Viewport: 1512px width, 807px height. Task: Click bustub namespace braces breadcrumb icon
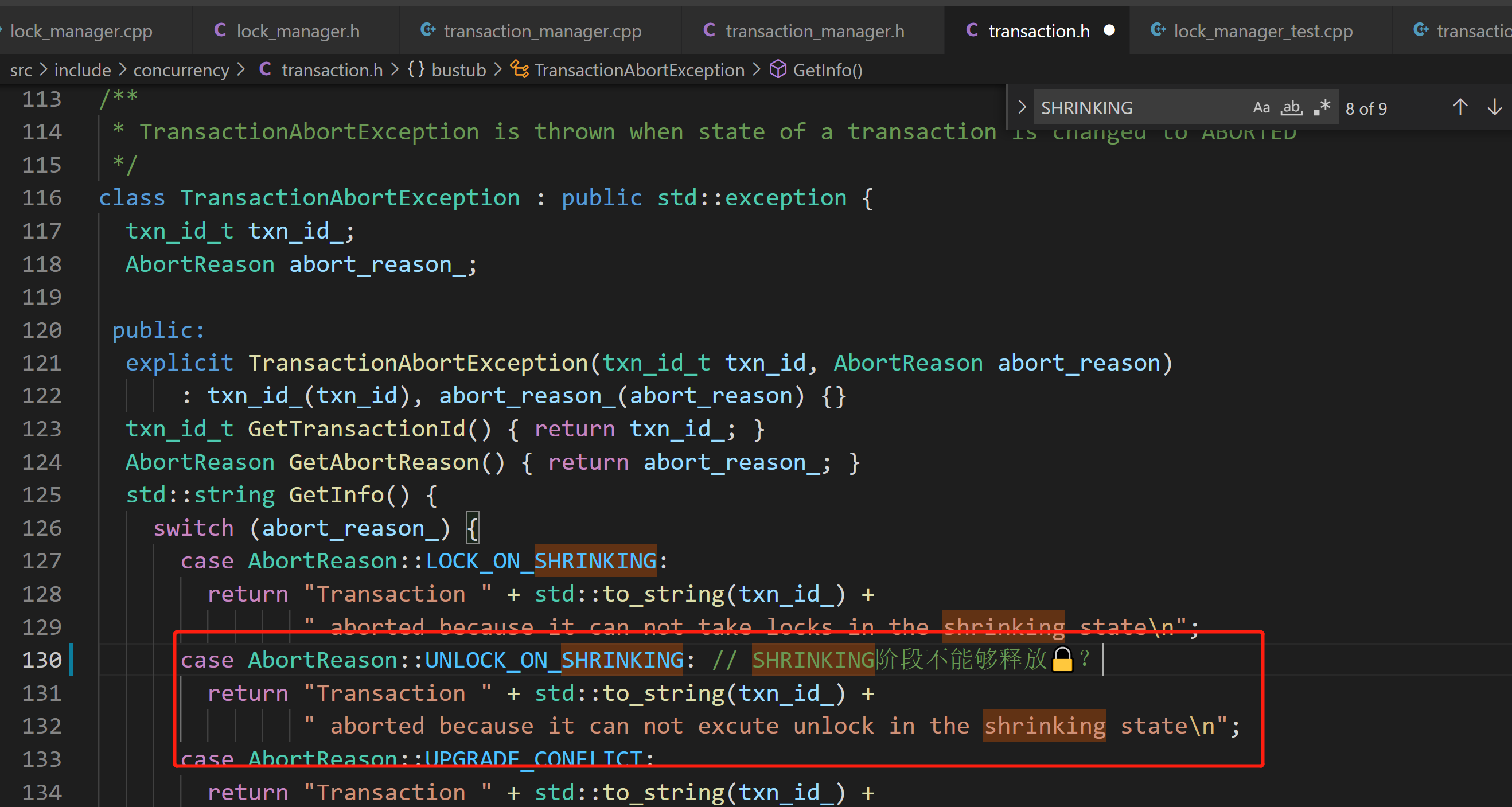tap(416, 69)
